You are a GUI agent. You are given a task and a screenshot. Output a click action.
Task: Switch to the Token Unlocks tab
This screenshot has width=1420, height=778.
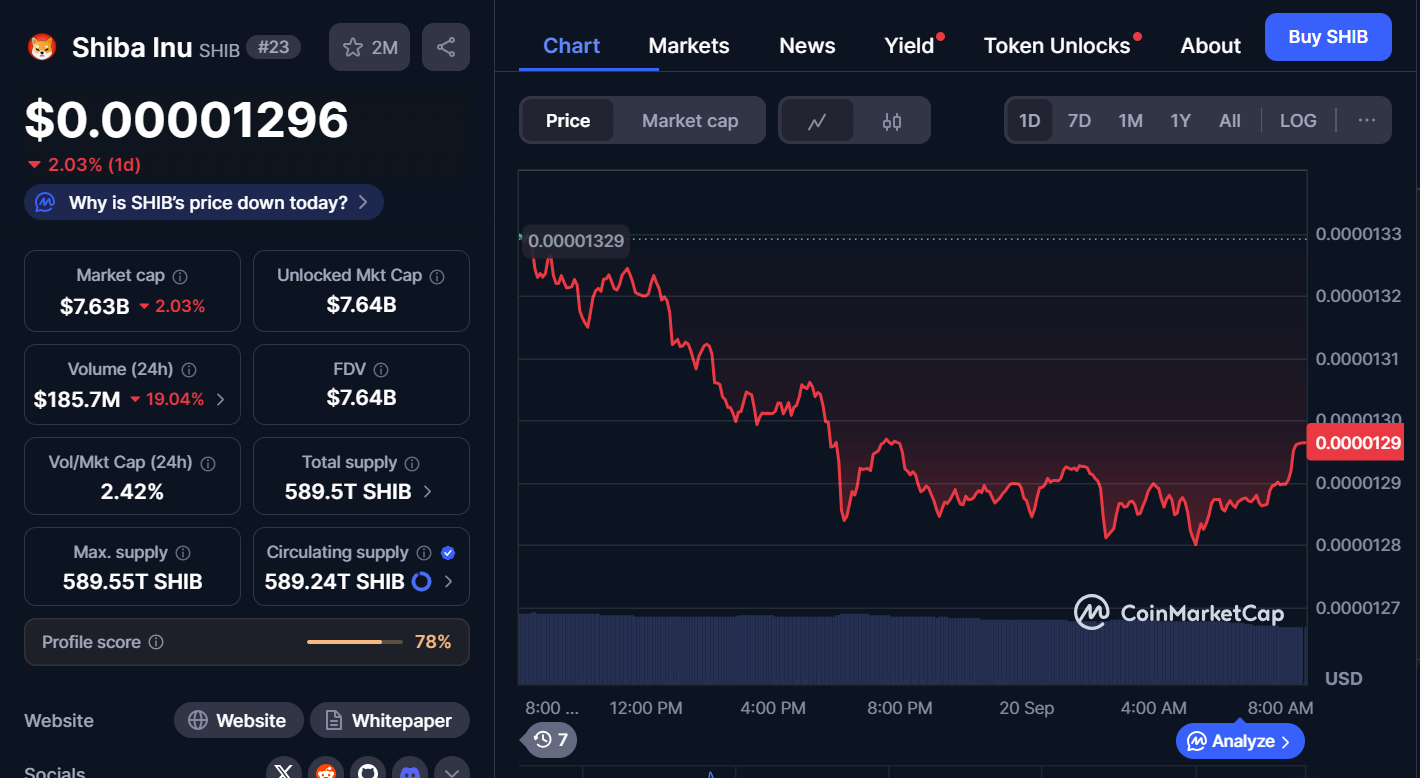click(1057, 46)
